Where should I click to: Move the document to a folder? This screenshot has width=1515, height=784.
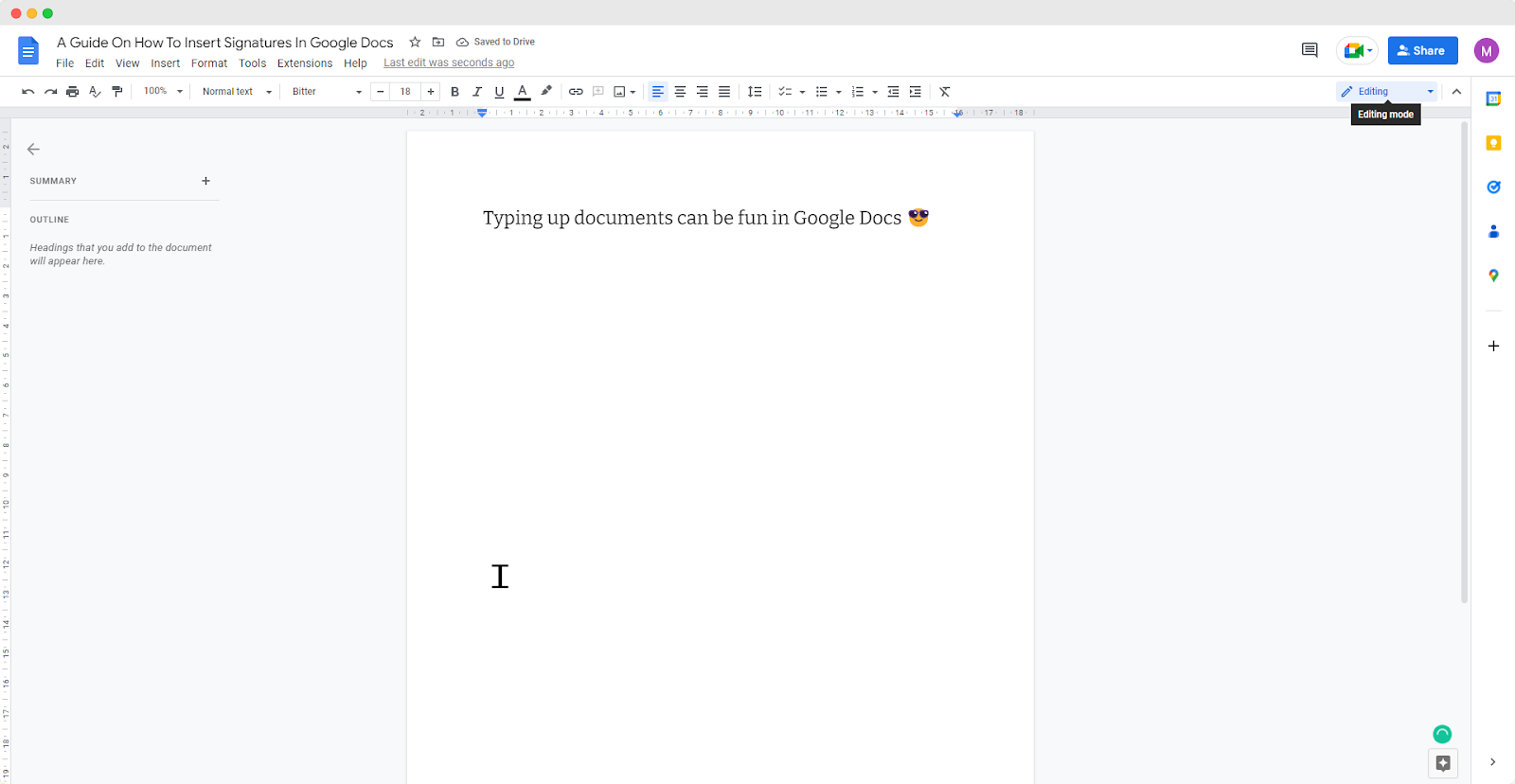438,42
